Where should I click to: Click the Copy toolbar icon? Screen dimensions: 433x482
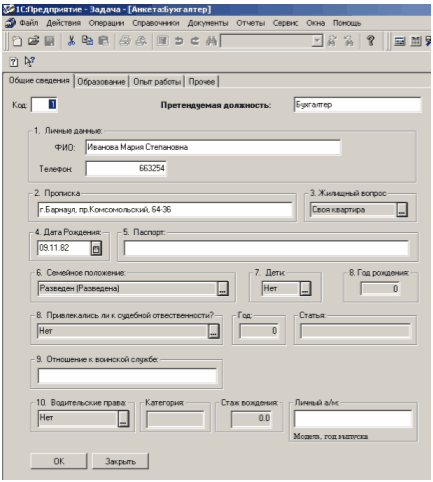[x=87, y=41]
